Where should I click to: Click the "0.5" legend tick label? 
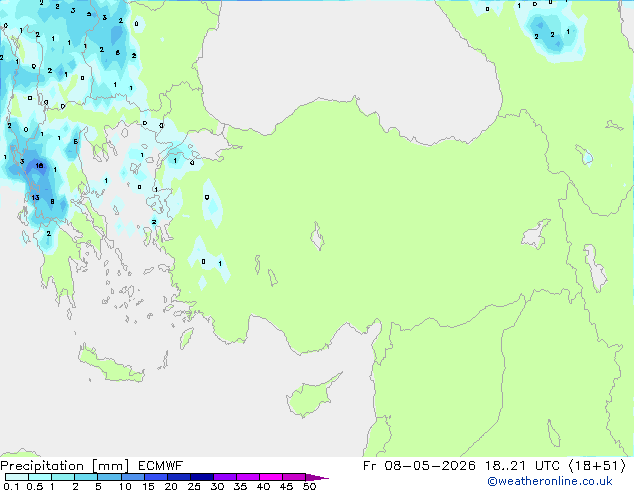pyautogui.click(x=35, y=486)
